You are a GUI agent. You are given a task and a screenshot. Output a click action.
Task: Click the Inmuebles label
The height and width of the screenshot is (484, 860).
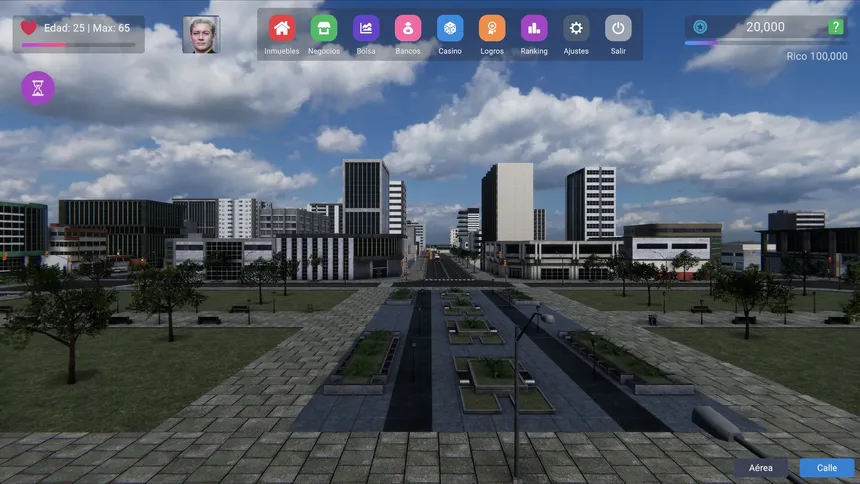(282, 51)
